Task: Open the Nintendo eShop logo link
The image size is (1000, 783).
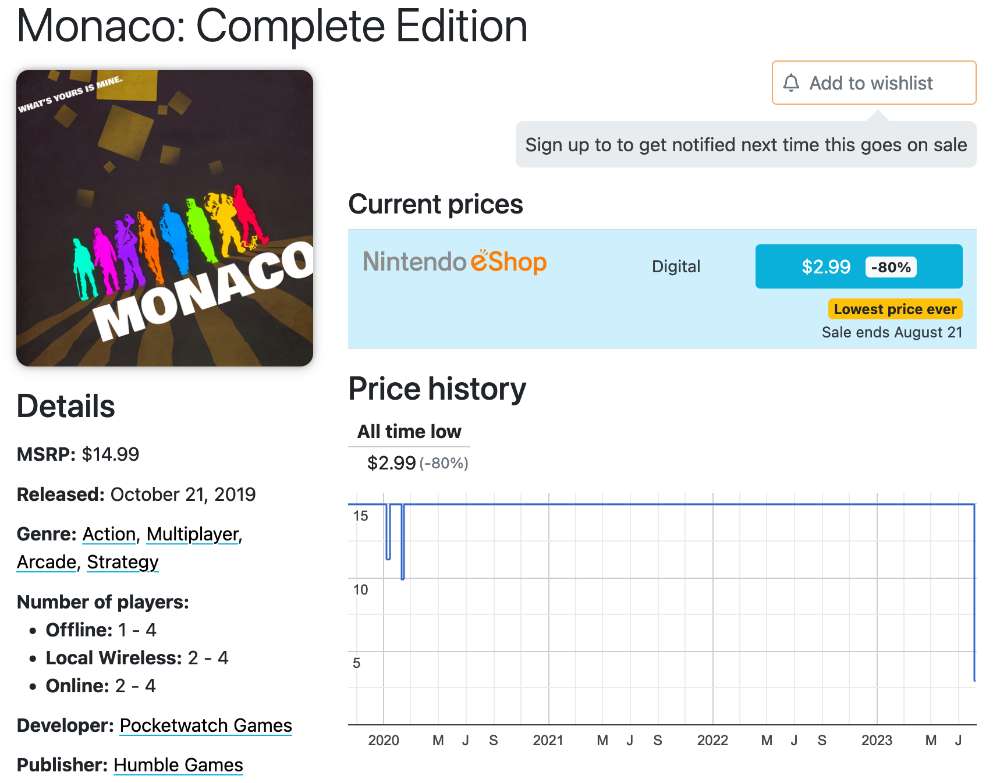Action: click(x=455, y=261)
